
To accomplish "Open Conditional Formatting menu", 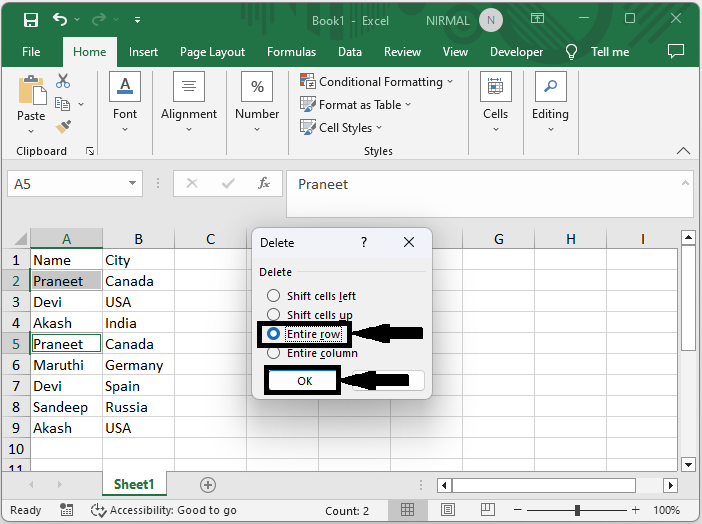I will coord(377,82).
